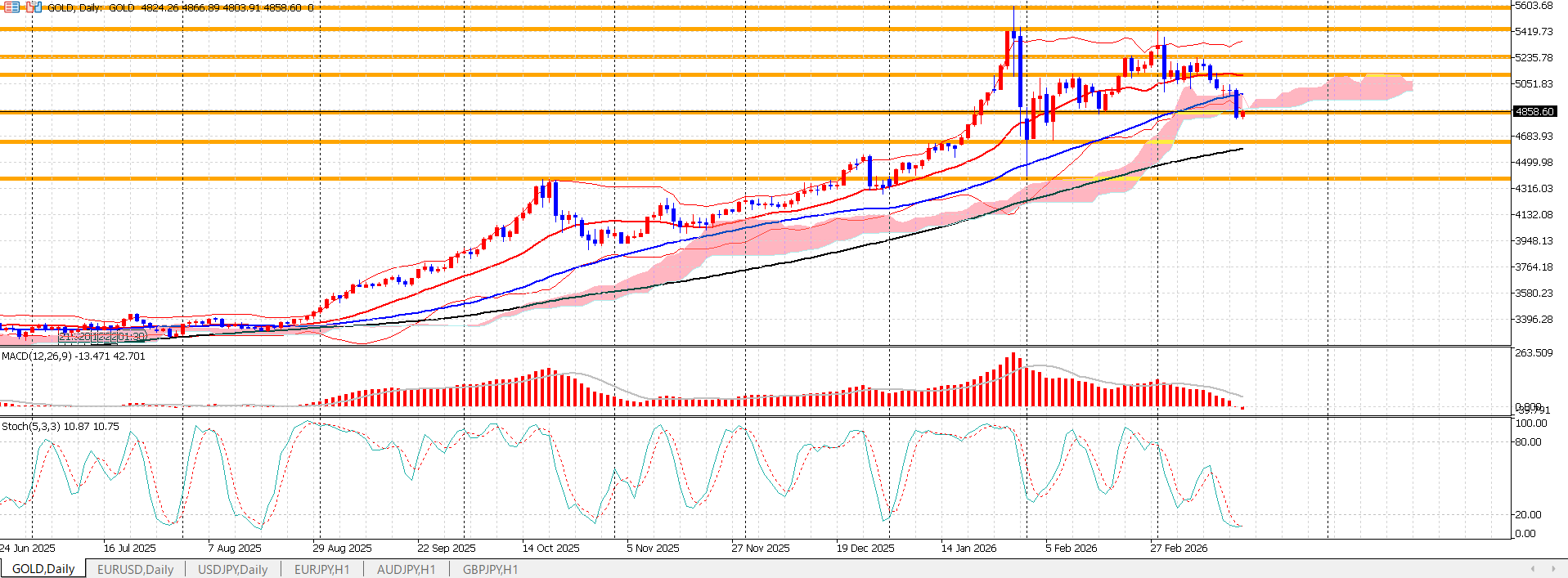Select the GOLD,Daily chart tab

(43, 569)
